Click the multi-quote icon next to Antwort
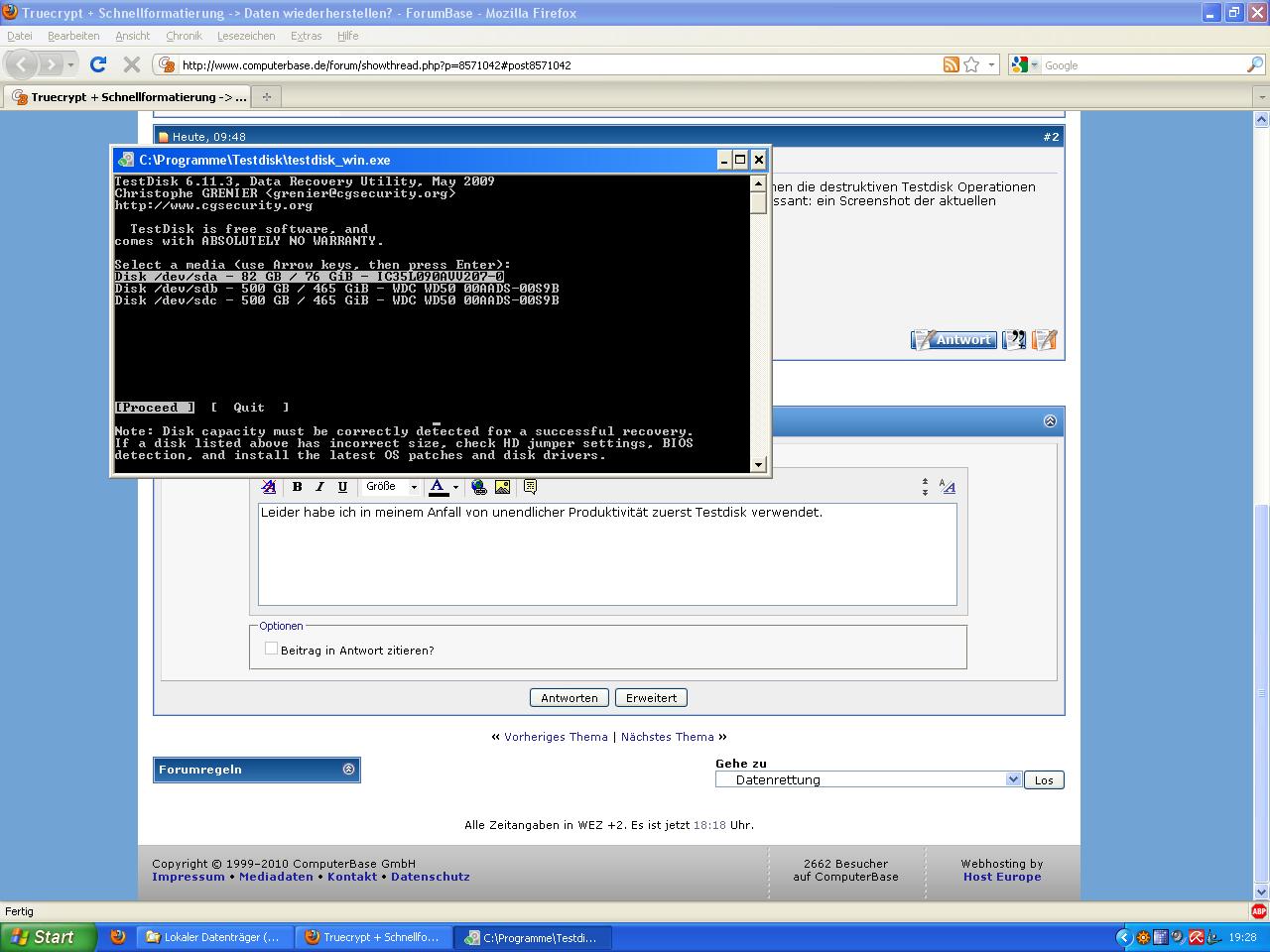 pos(1014,339)
